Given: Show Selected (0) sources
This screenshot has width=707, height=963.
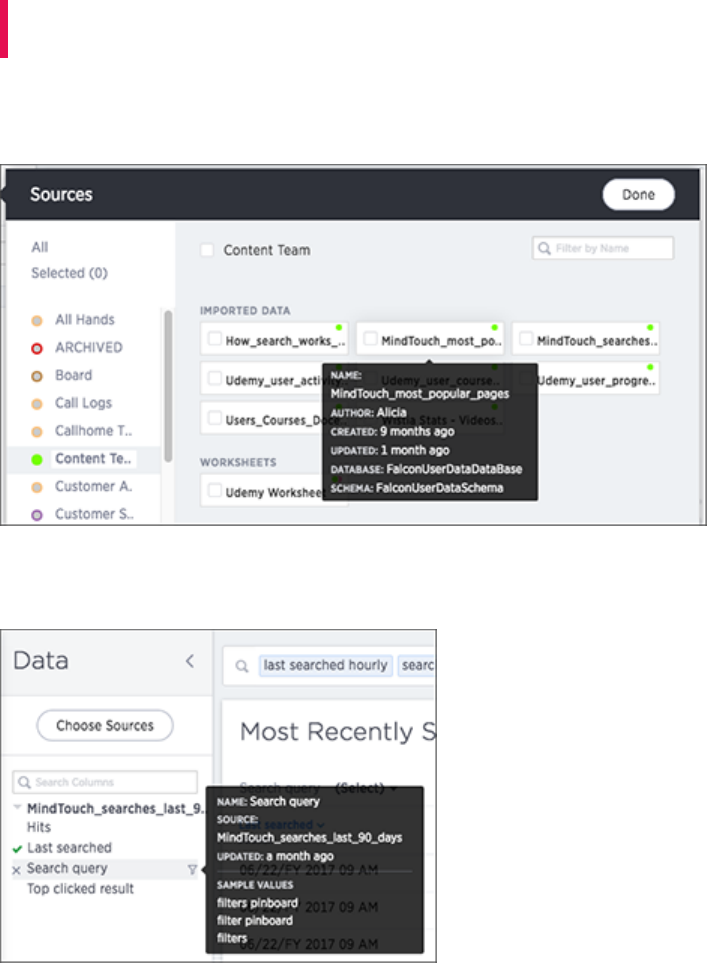Looking at the screenshot, I should tap(69, 273).
